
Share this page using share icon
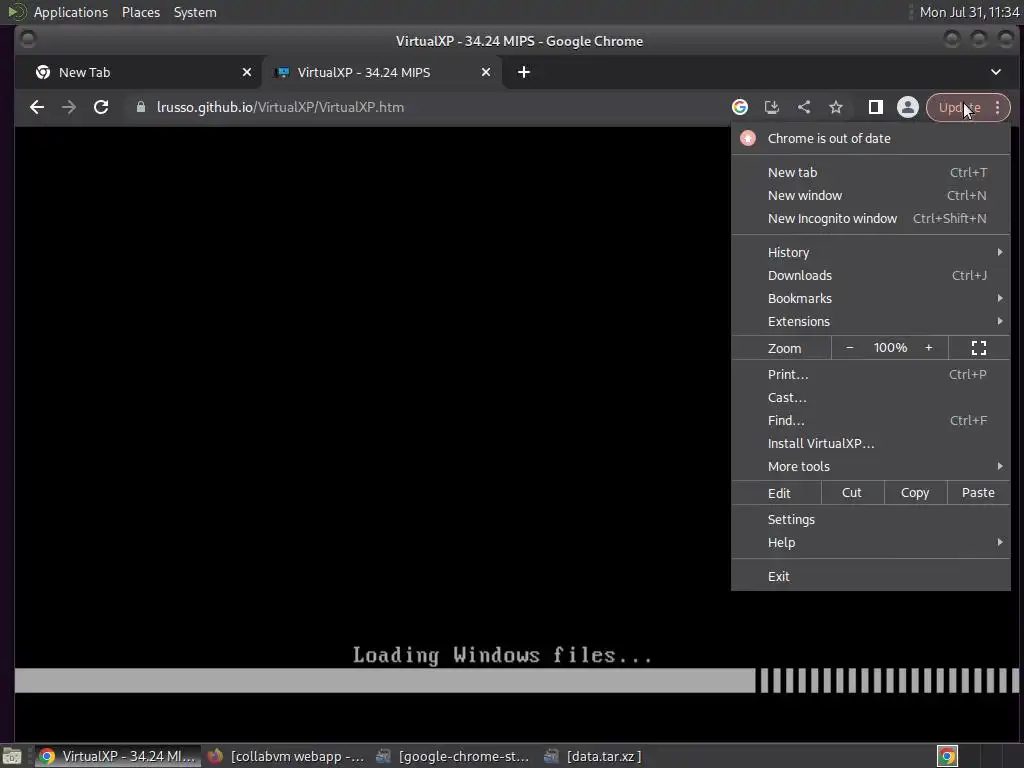coord(804,107)
